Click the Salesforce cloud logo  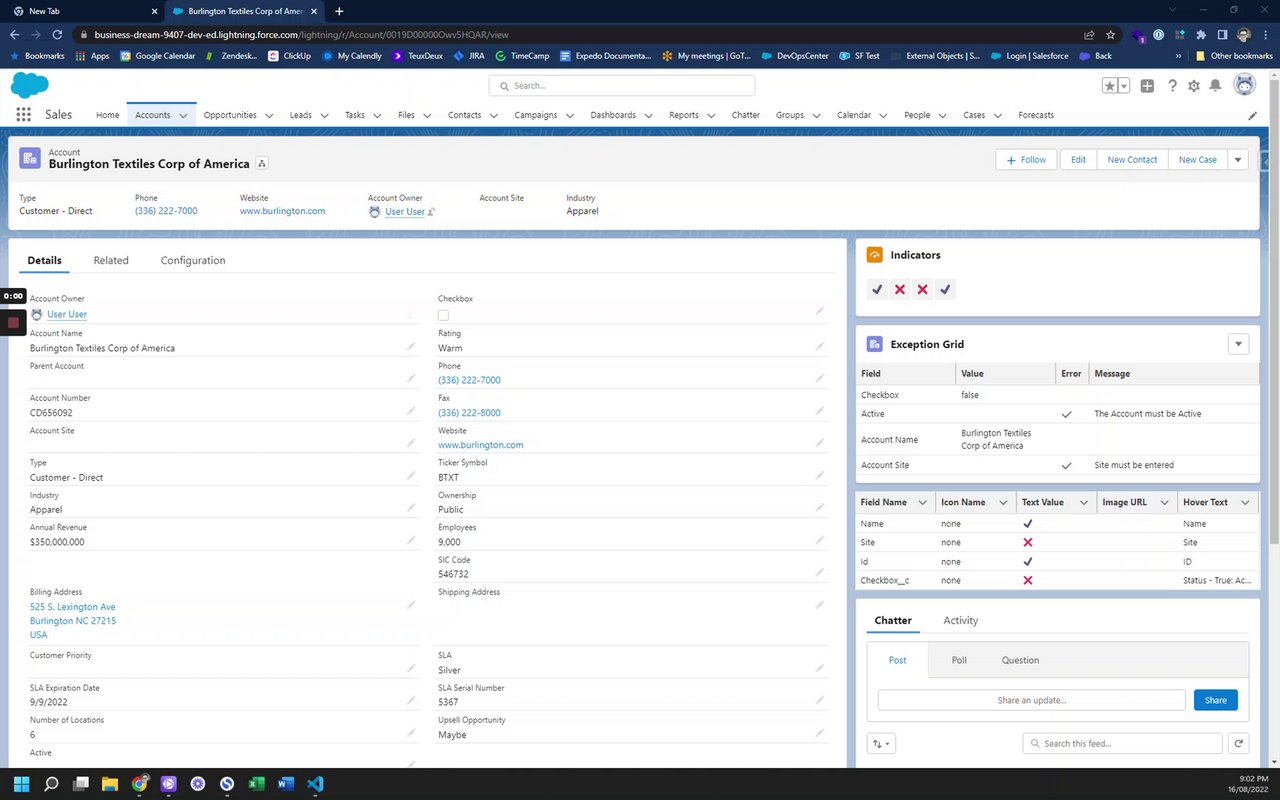coord(30,85)
